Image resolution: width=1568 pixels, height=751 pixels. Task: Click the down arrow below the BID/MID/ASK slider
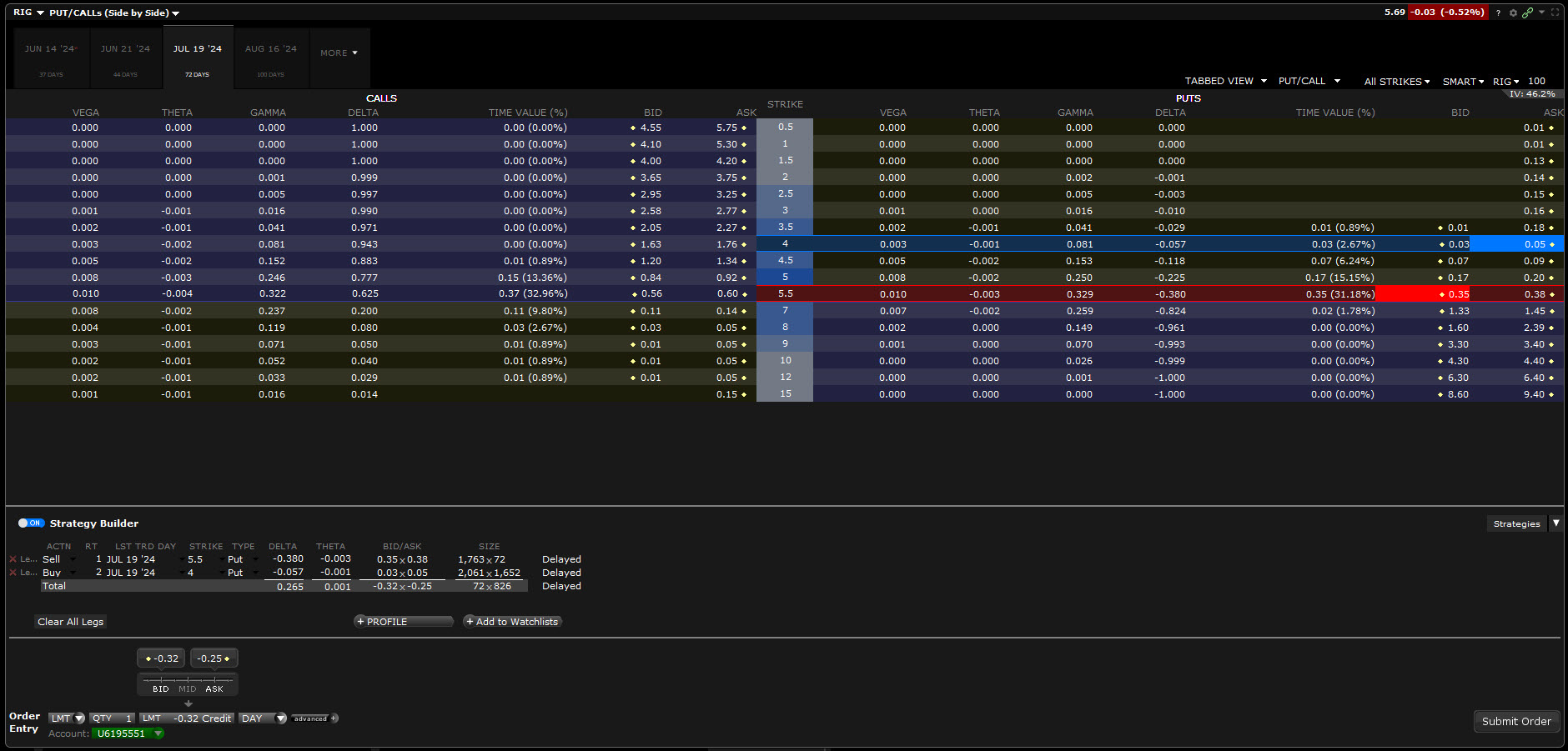point(188,703)
